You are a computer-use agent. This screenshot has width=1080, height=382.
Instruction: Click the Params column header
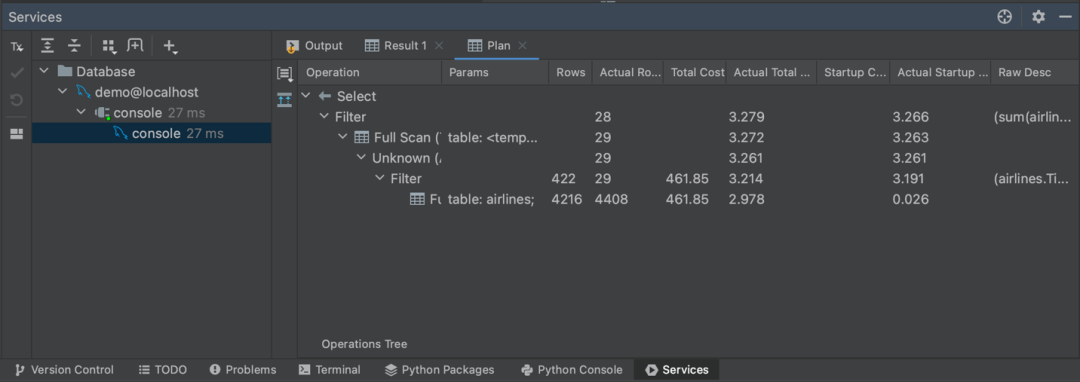click(495, 72)
